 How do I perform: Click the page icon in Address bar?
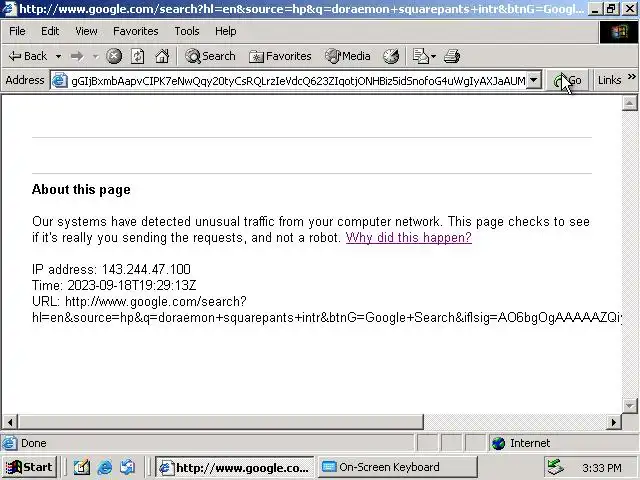[60, 80]
